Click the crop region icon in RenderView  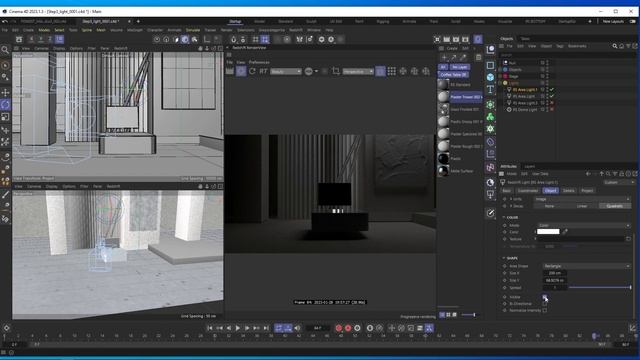tap(336, 71)
